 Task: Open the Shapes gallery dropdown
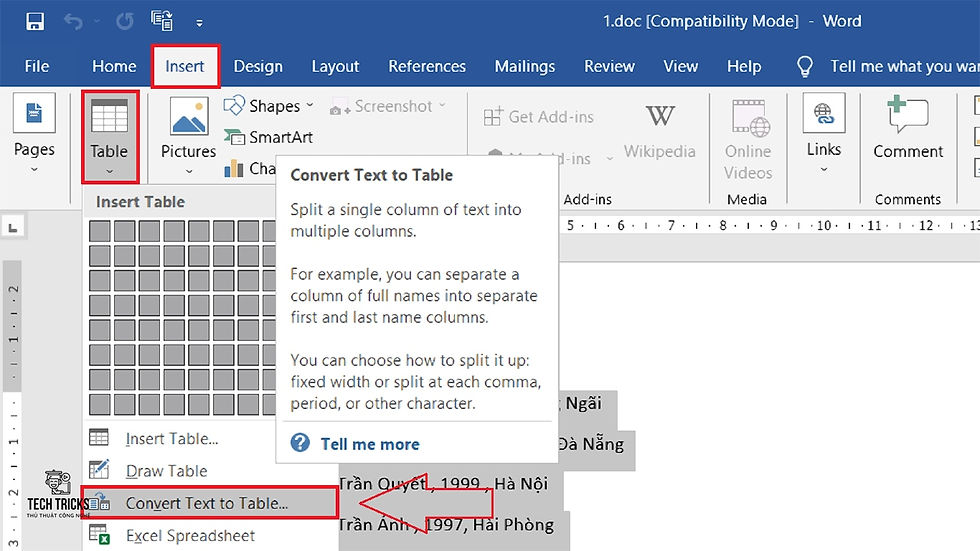pyautogui.click(x=269, y=106)
